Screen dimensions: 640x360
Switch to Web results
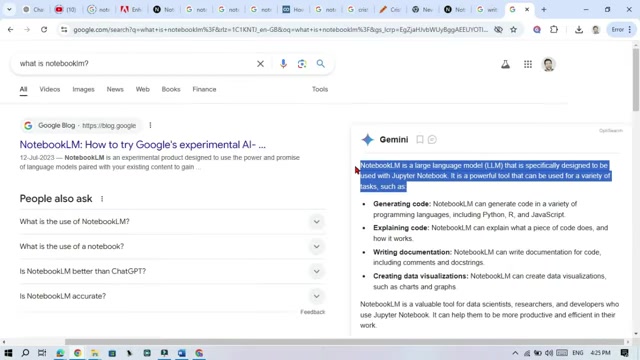(142, 89)
